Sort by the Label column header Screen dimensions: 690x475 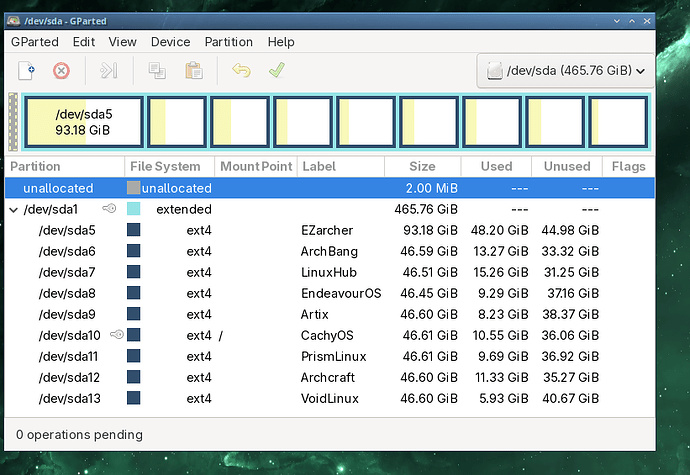341,166
